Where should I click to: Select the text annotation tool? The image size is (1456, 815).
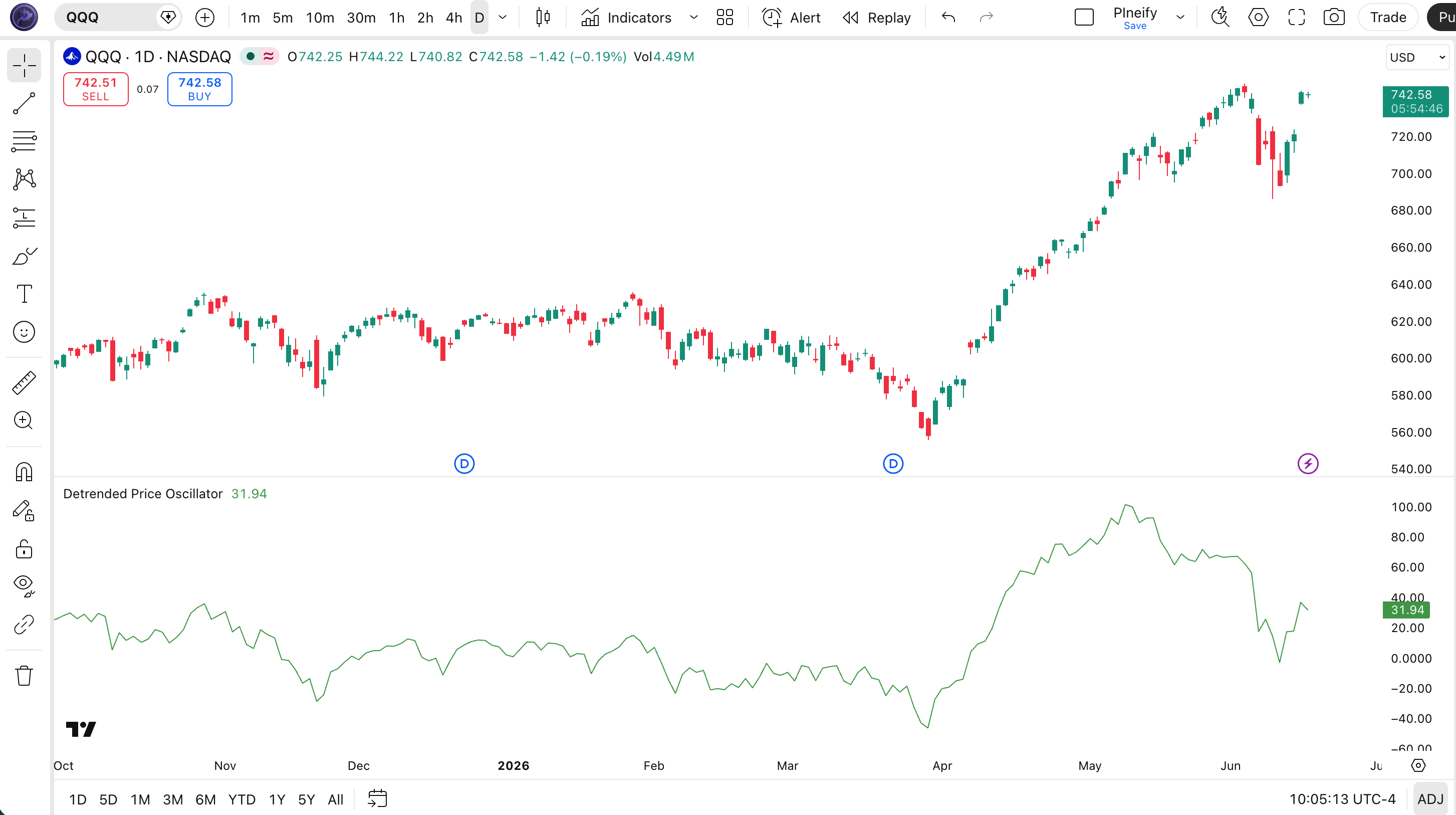[x=25, y=294]
